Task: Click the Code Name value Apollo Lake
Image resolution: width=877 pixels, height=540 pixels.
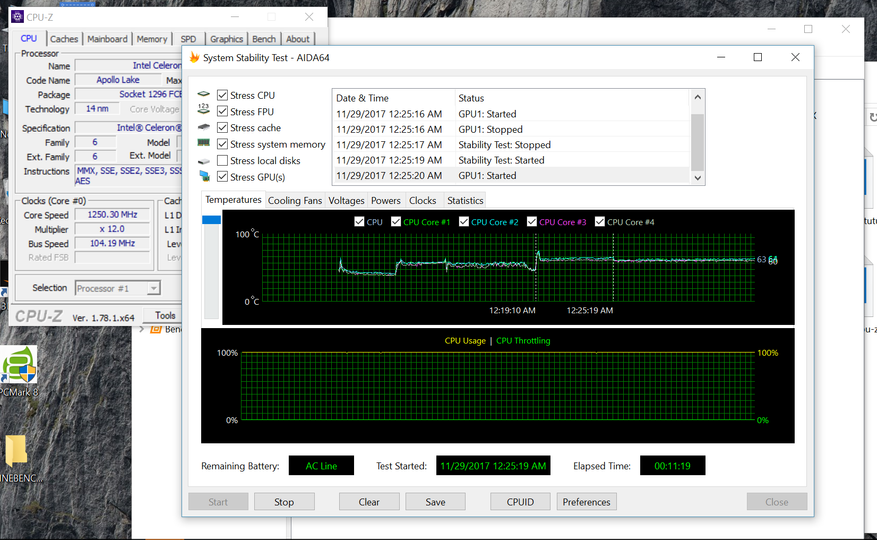Action: [118, 80]
